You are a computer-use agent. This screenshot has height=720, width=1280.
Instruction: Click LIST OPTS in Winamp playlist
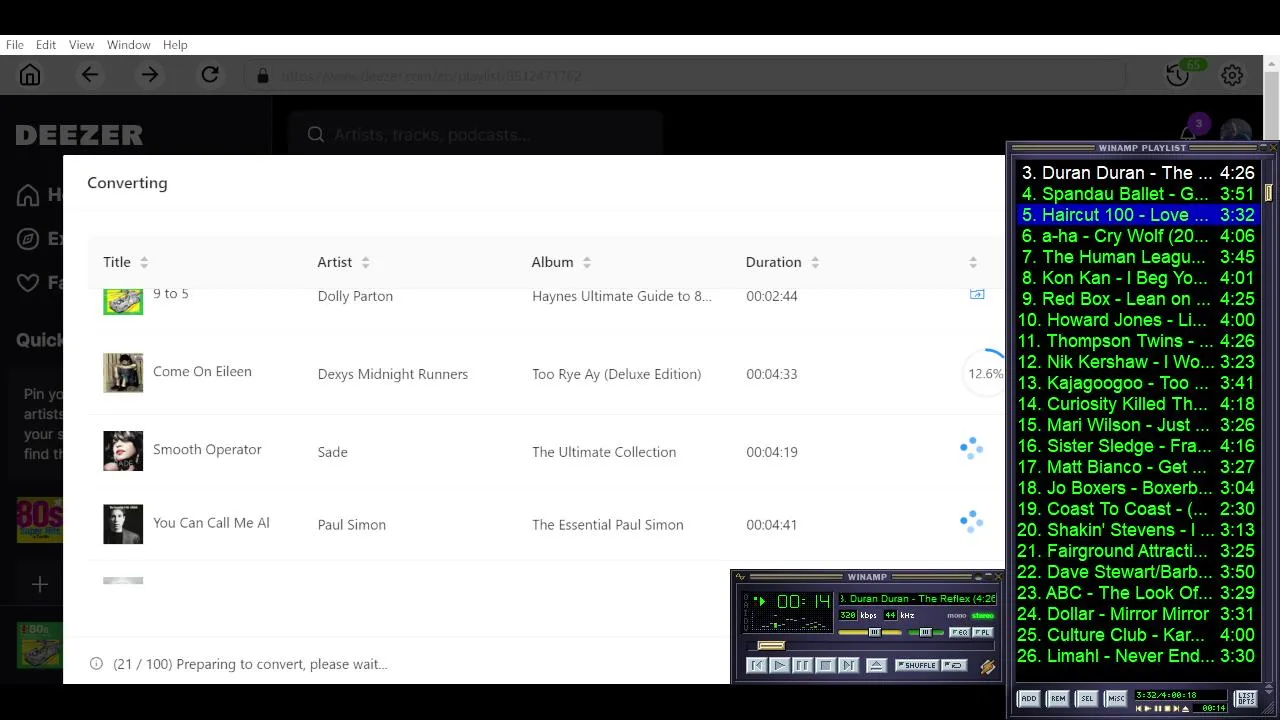[x=1246, y=698]
